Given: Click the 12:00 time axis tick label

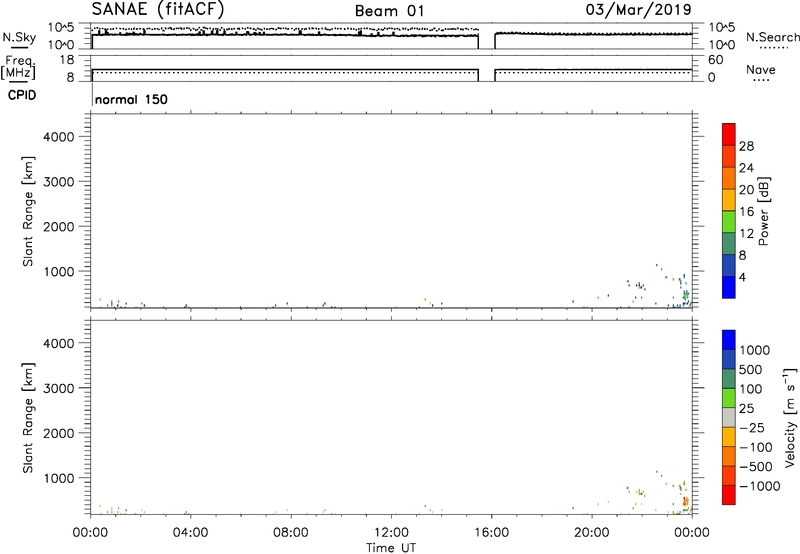Looking at the screenshot, I should point(391,533).
